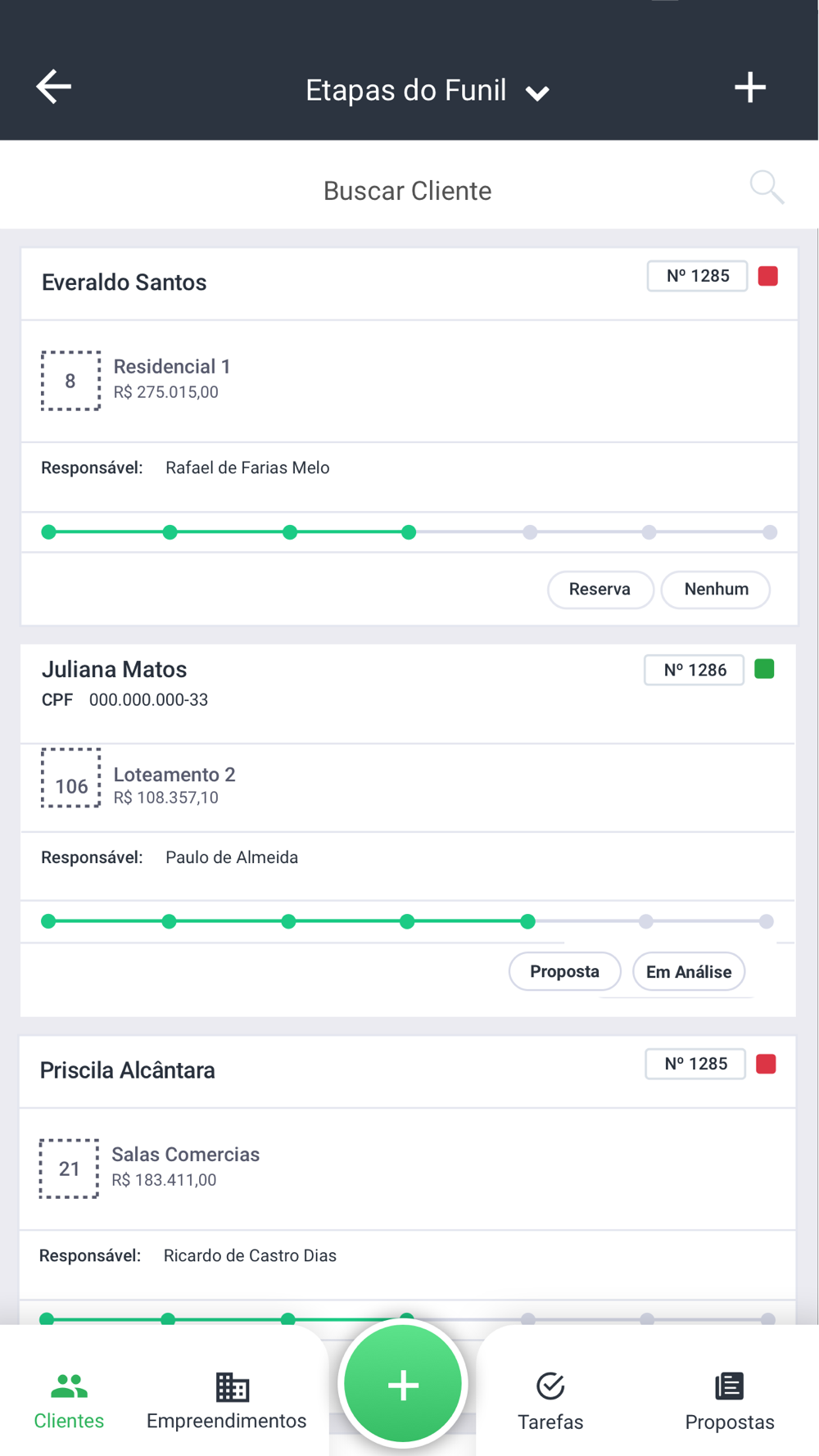Click the Buscar Cliente search field
Image resolution: width=819 pixels, height=1456 pixels.
click(x=408, y=191)
